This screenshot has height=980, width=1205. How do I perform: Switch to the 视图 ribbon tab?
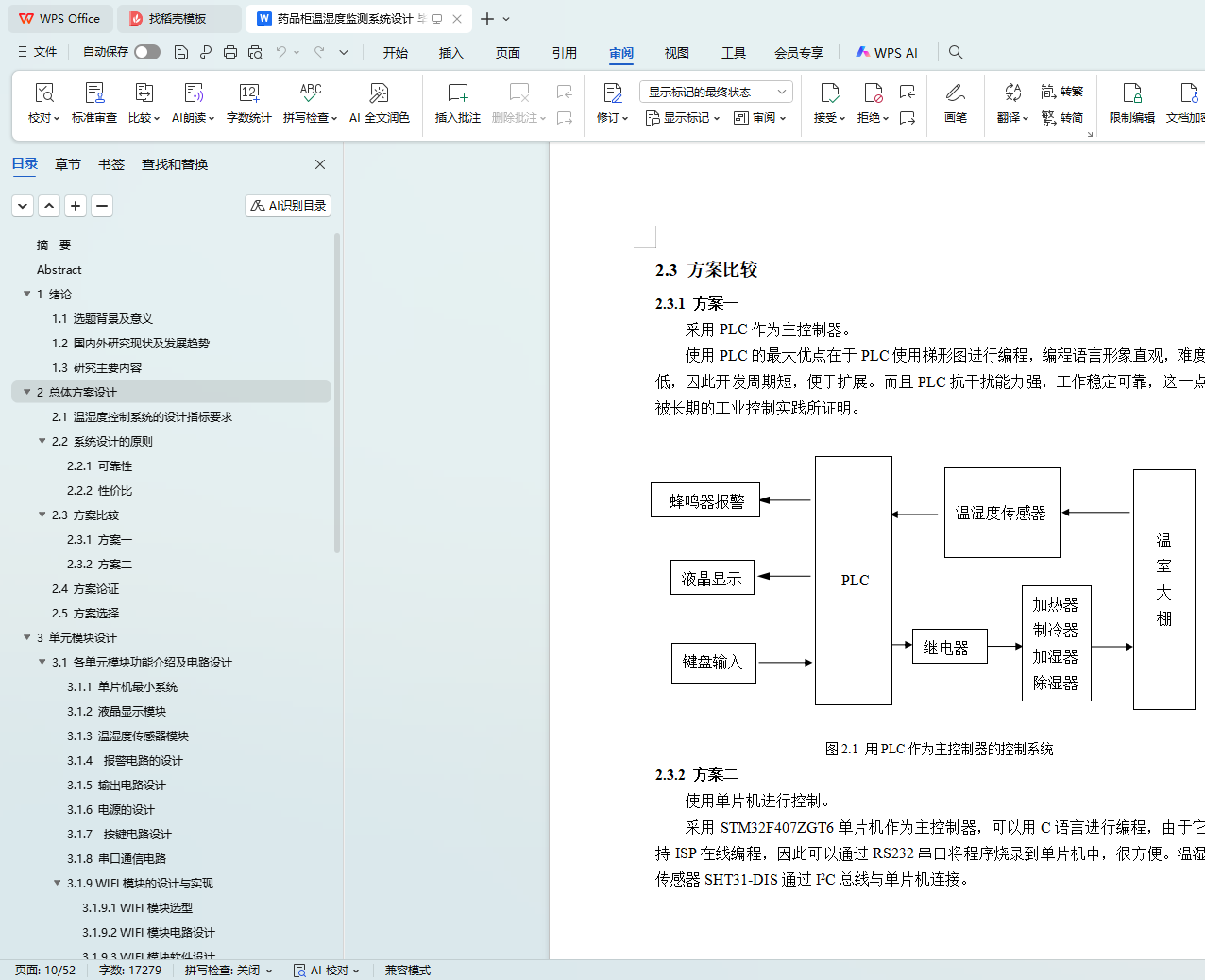coord(676,53)
